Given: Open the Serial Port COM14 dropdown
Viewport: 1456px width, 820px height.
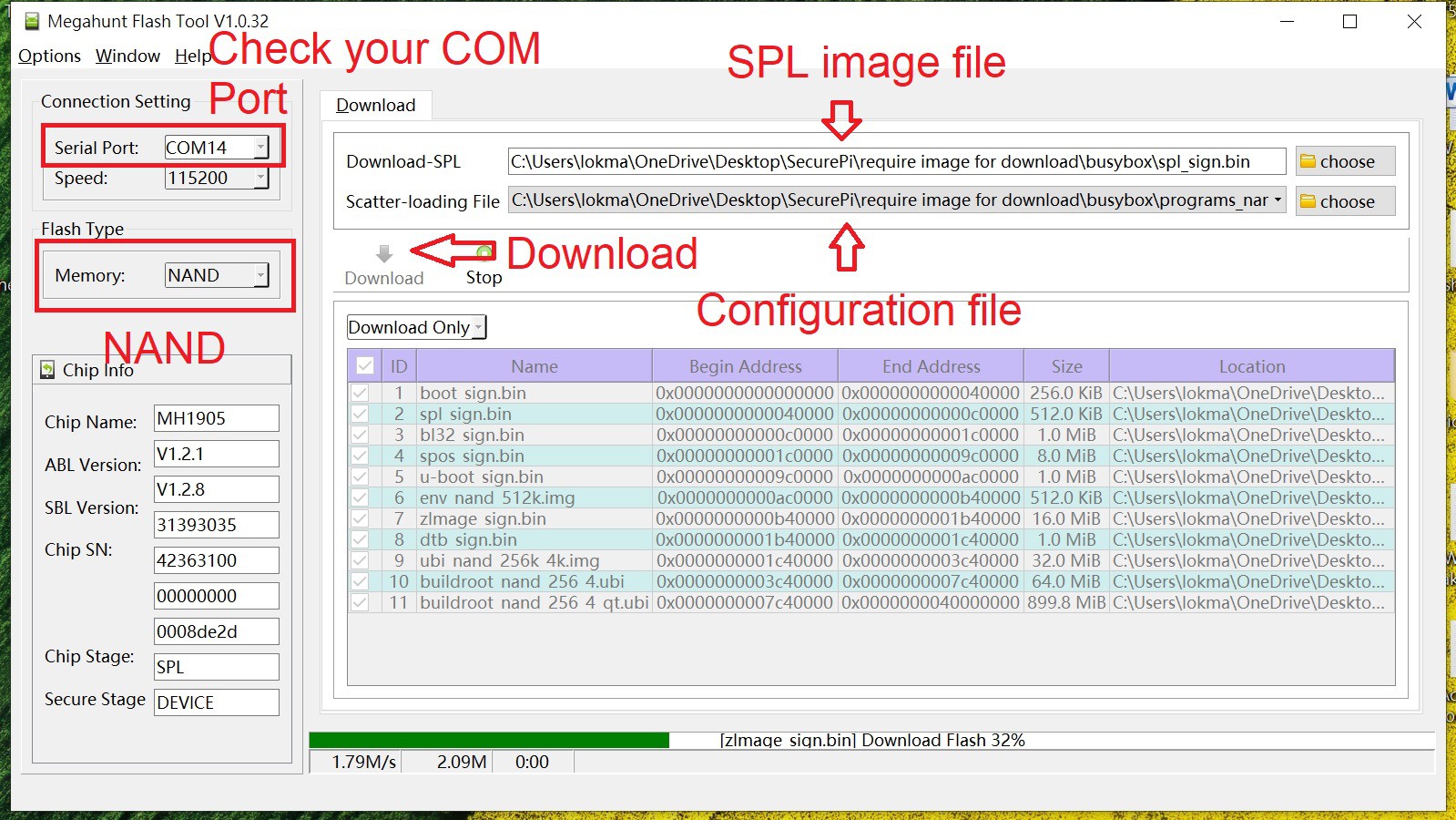Looking at the screenshot, I should coord(260,148).
